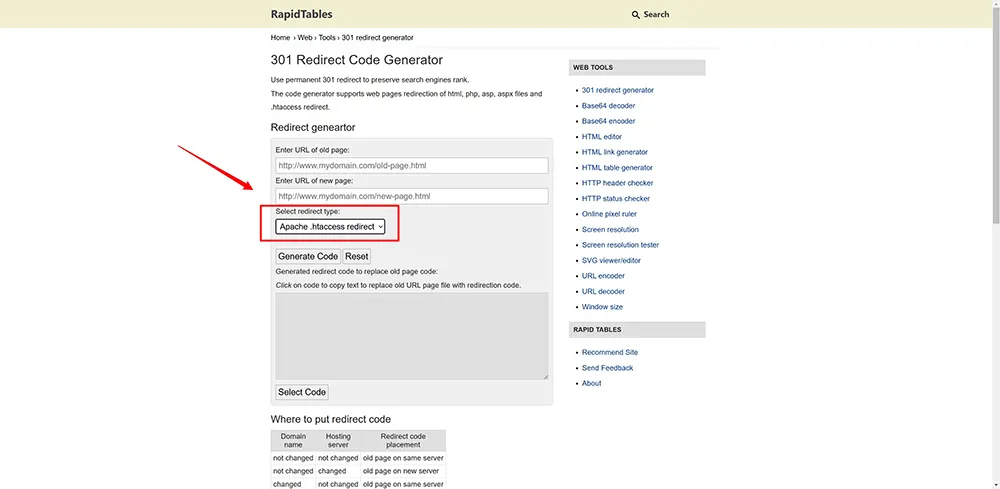The height and width of the screenshot is (489, 1000).
Task: Open the URL encoder link
Action: coord(603,276)
